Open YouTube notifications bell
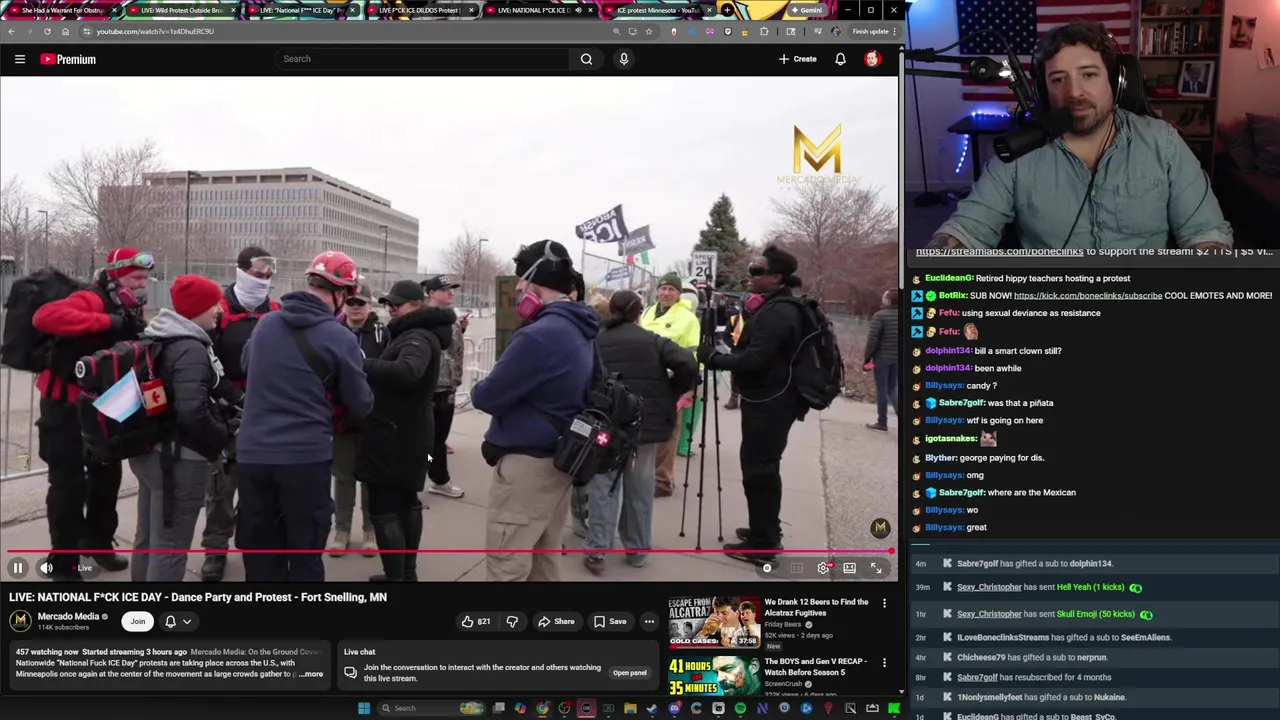1280x720 pixels. [840, 59]
